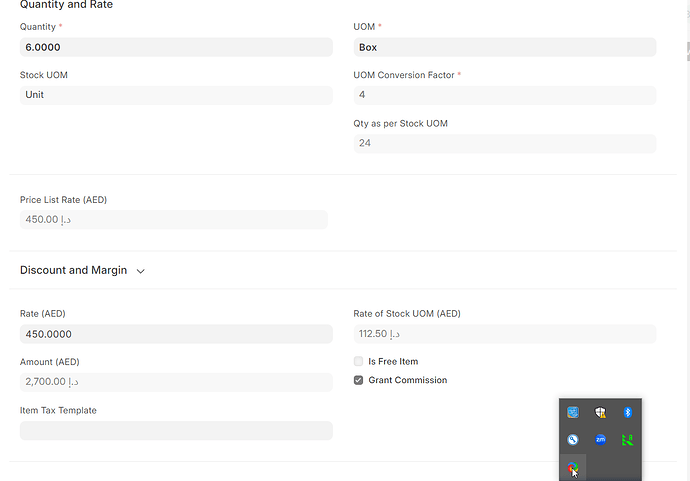Click the Item Tax Template label

point(58,410)
